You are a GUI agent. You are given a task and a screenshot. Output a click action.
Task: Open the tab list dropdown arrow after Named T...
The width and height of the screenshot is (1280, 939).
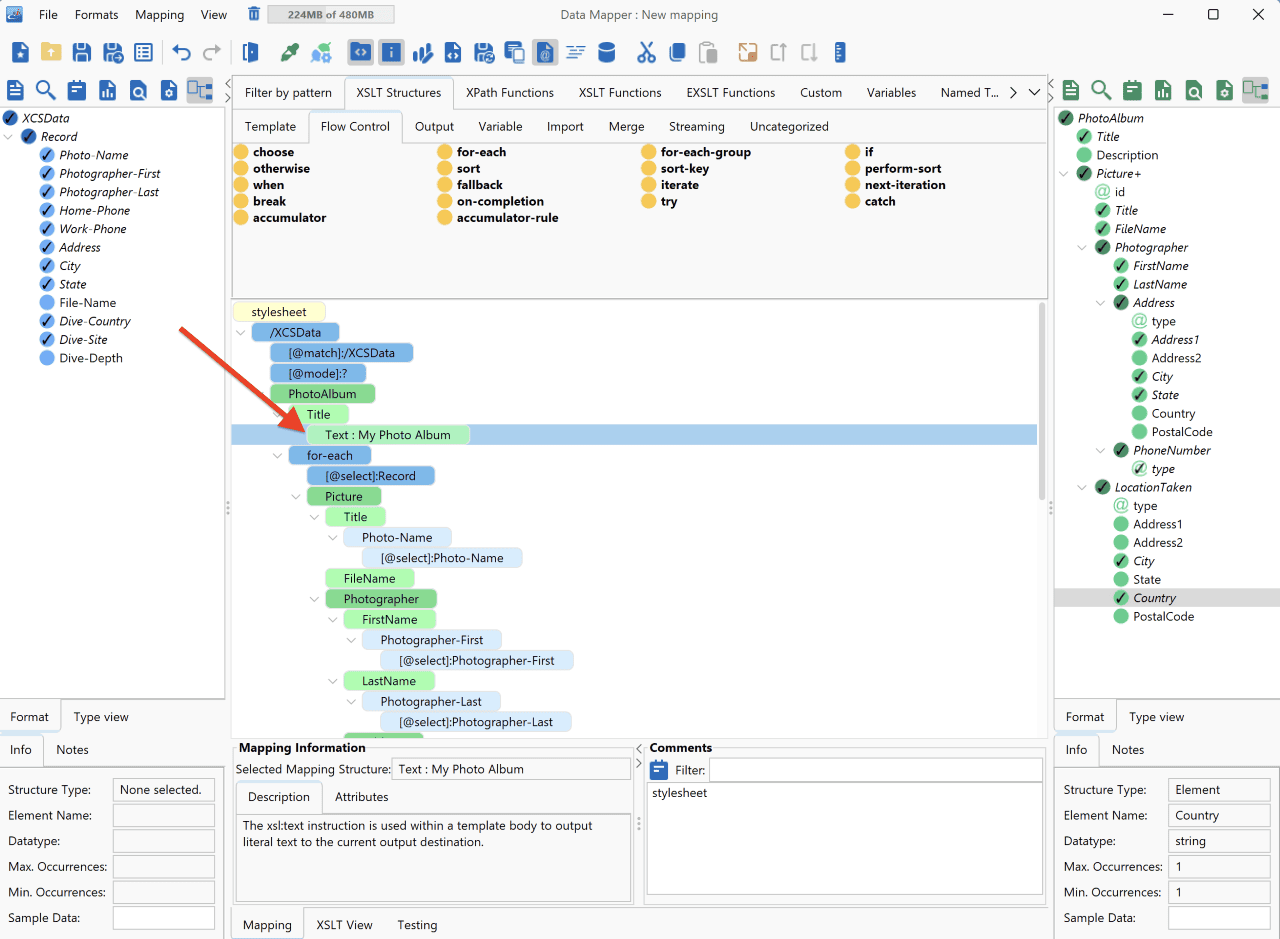point(1034,92)
